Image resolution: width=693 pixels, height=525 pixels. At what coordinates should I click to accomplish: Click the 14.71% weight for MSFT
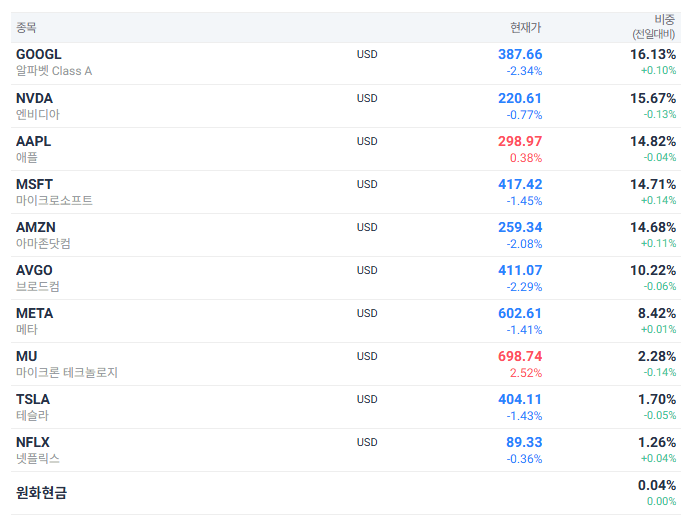(653, 184)
